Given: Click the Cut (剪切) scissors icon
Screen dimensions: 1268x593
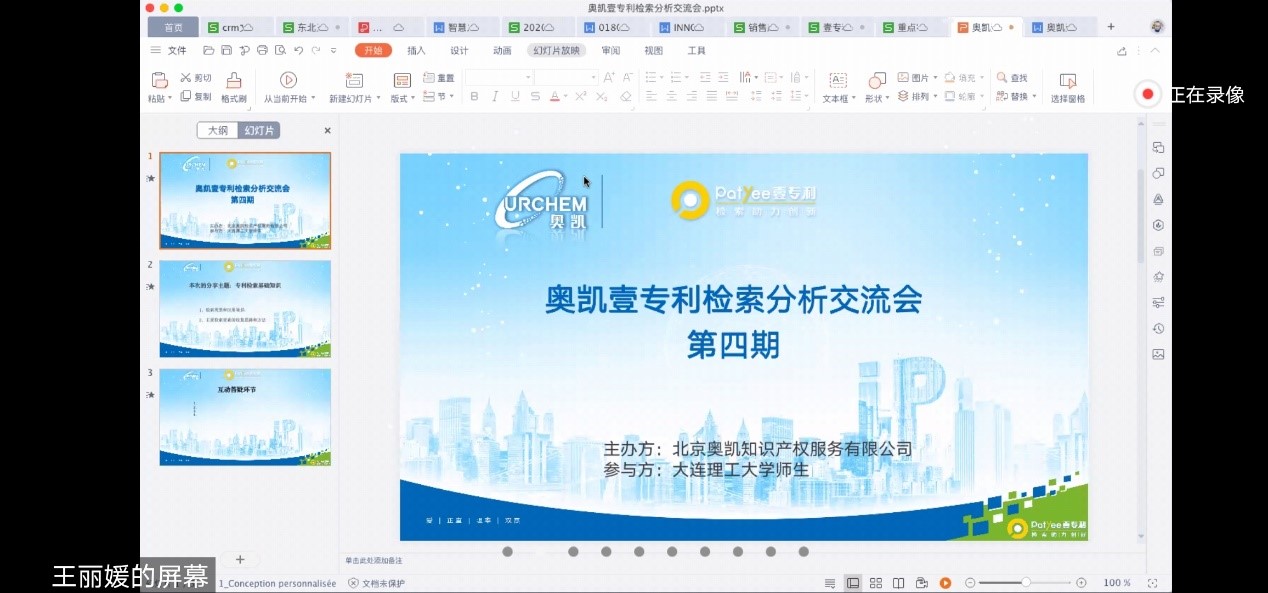Looking at the screenshot, I should tap(186, 78).
